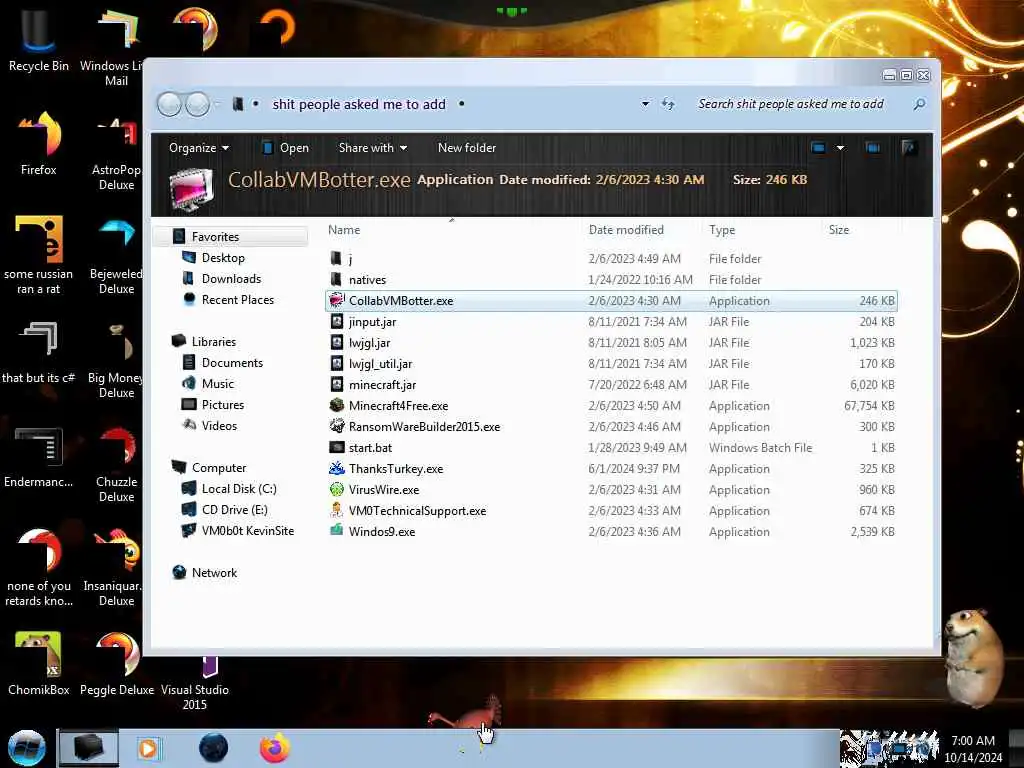Image resolution: width=1024 pixels, height=768 pixels.
Task: Select the lwjgl.jar file icon
Action: [x=336, y=342]
